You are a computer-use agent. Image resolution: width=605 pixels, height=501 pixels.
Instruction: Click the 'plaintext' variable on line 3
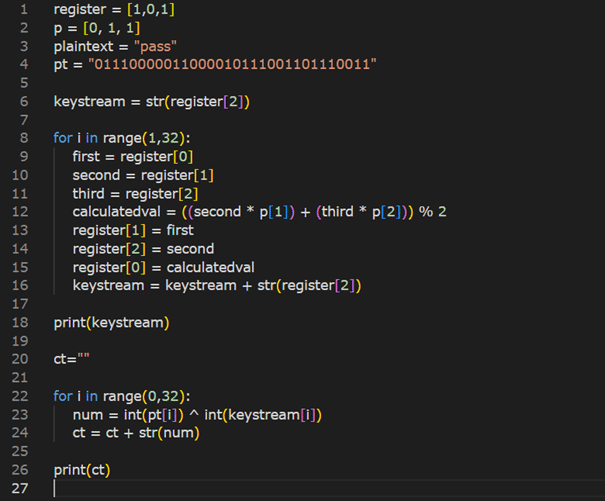[x=83, y=47]
